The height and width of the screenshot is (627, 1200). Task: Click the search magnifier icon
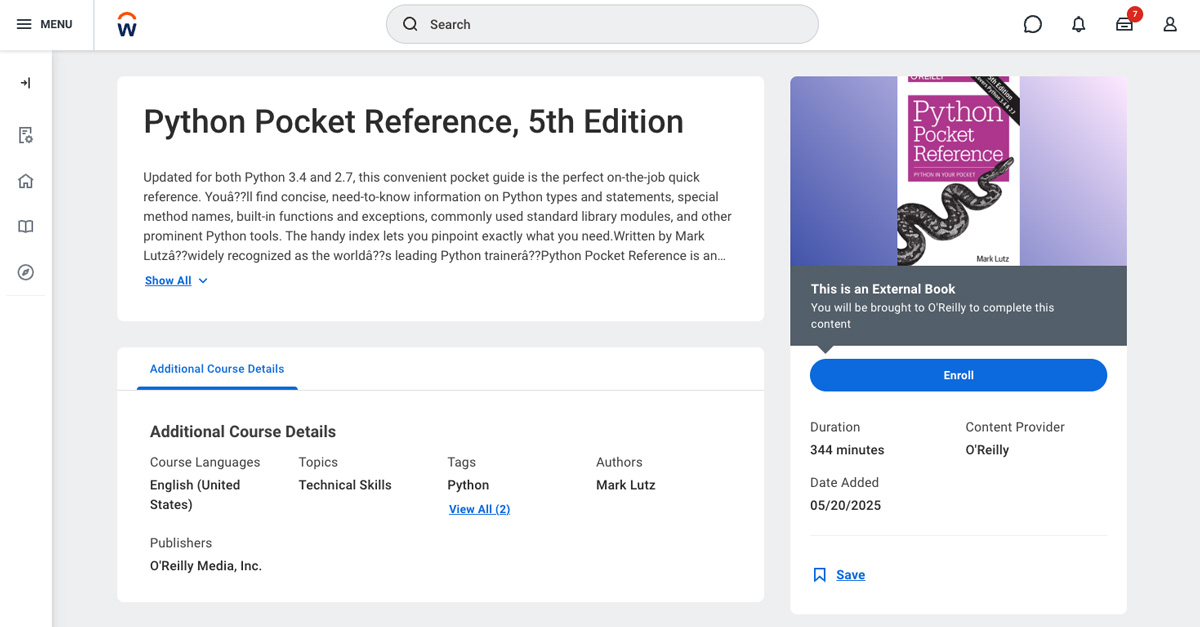point(410,24)
